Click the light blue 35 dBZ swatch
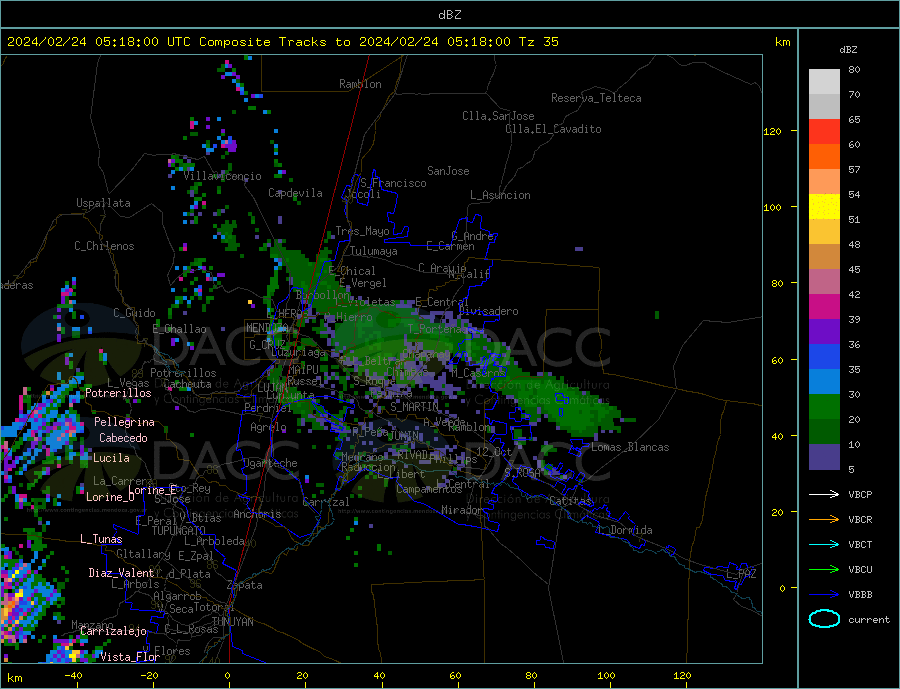The height and width of the screenshot is (689, 900). click(x=824, y=381)
